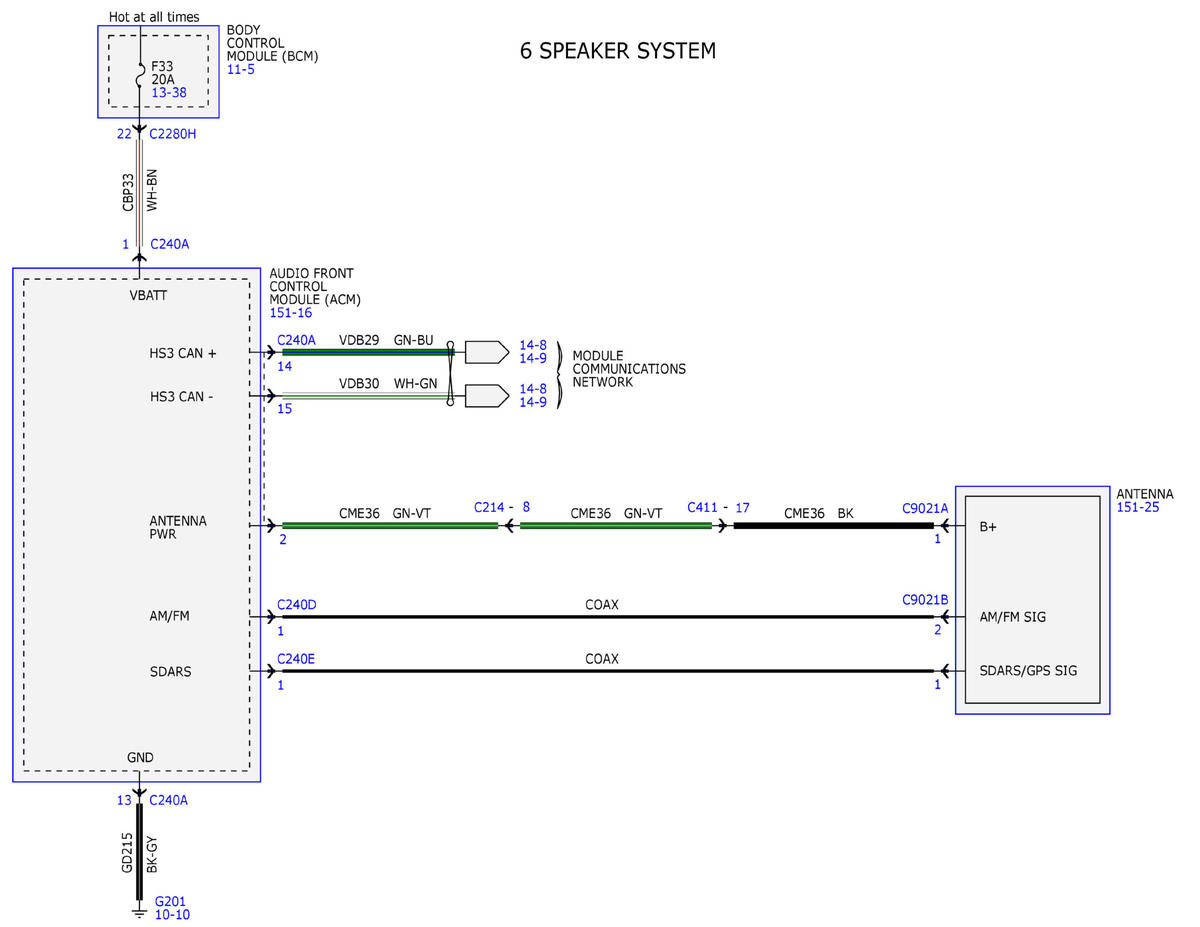Click the HS3 CAN + terminal label

[x=183, y=353]
